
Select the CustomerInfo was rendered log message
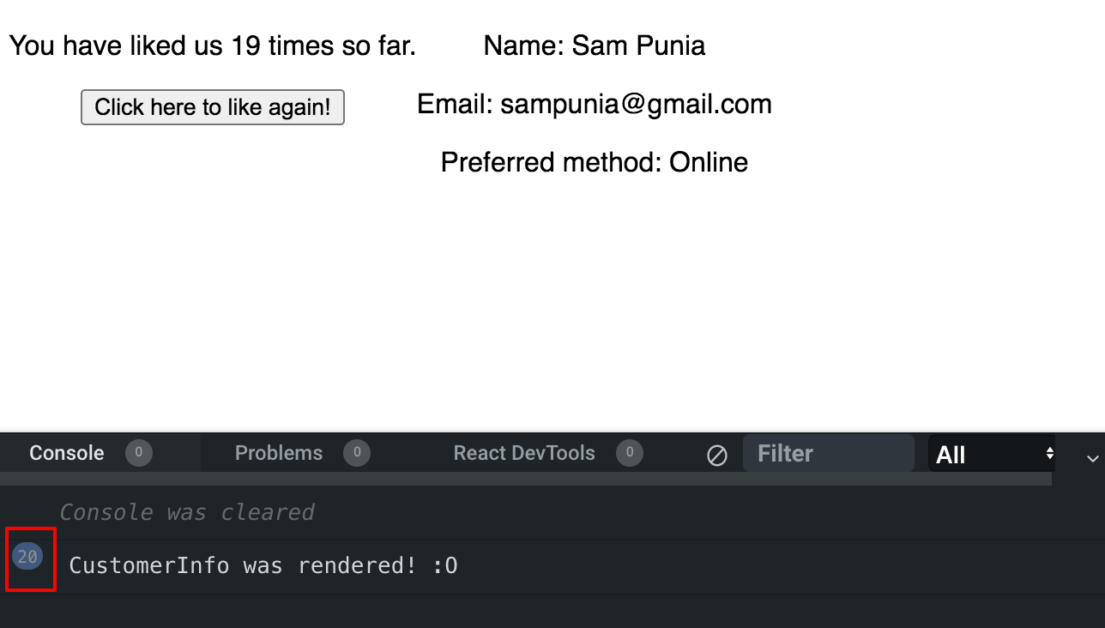(x=263, y=566)
